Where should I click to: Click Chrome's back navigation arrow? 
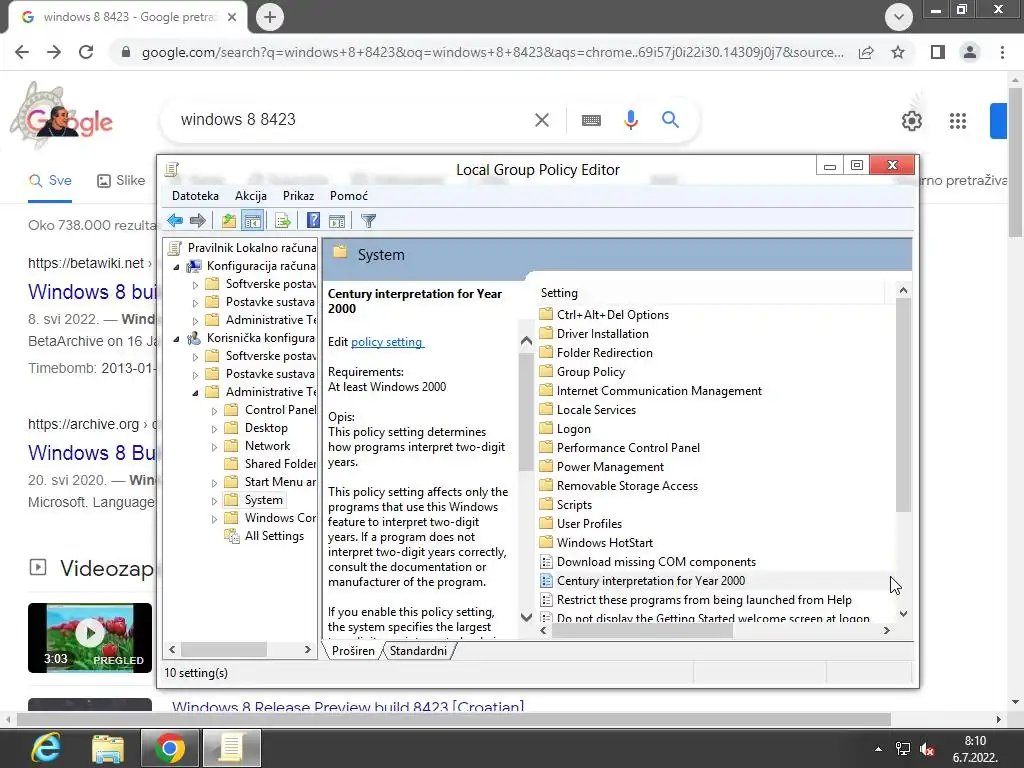coord(22,52)
